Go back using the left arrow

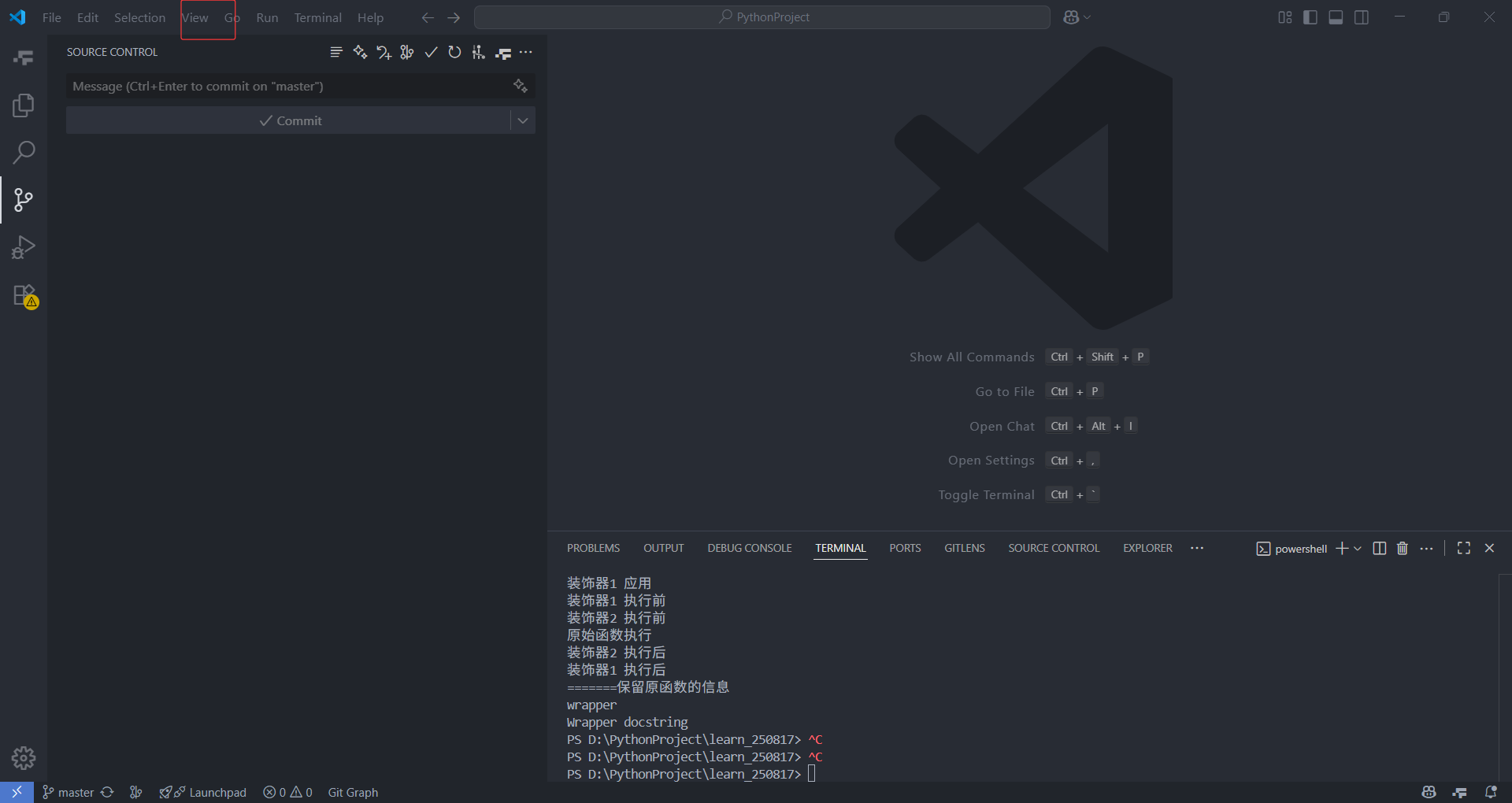point(428,17)
